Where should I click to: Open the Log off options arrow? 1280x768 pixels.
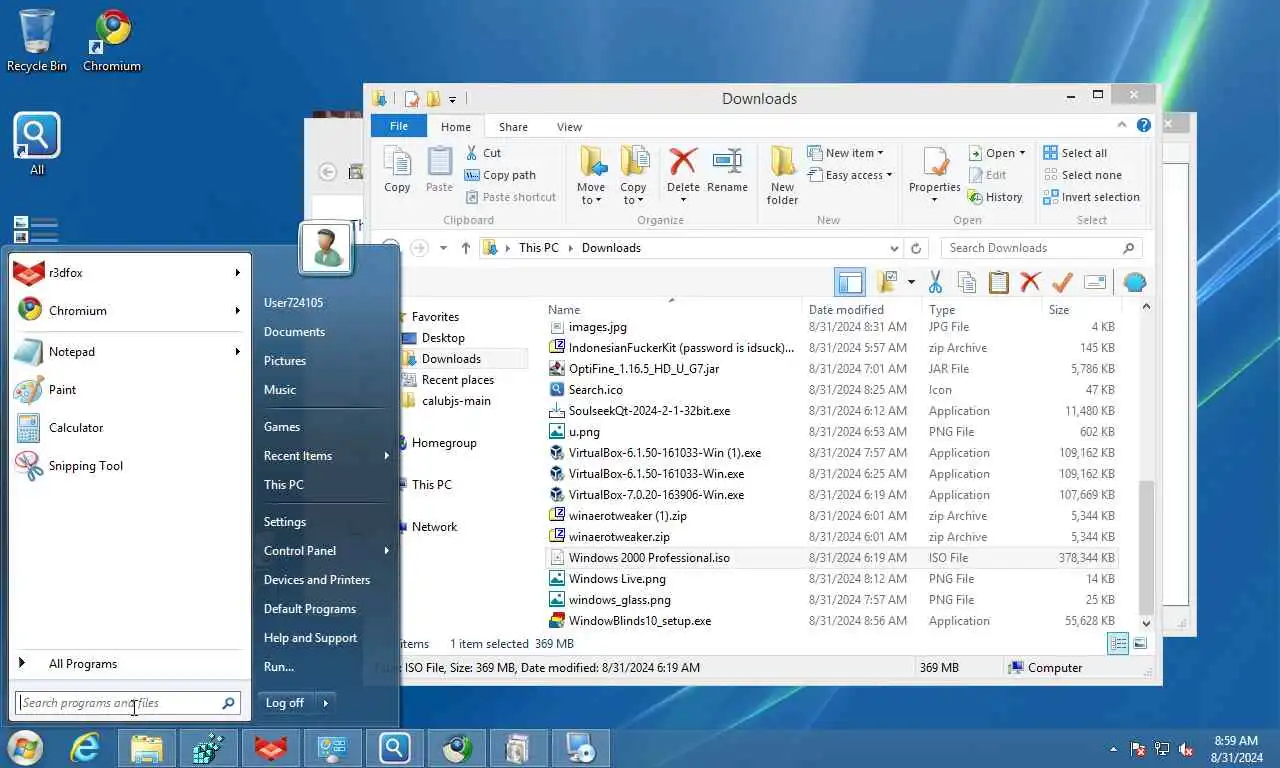point(325,703)
